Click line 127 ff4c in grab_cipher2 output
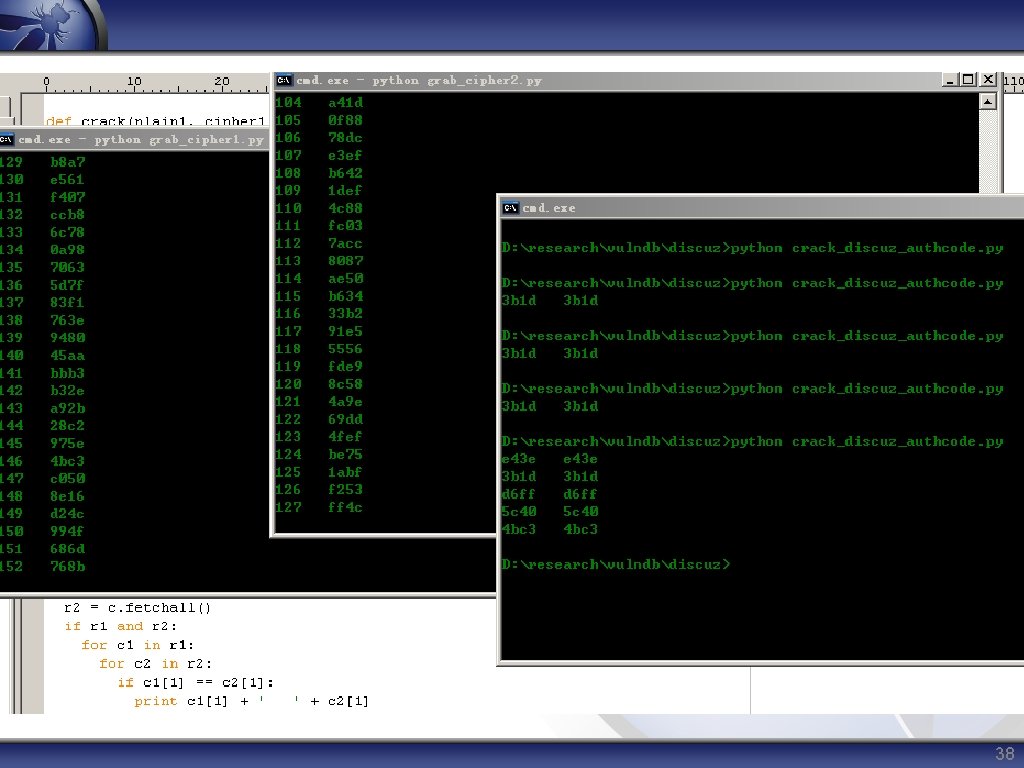Screen dimensions: 1024x768 click(319, 507)
